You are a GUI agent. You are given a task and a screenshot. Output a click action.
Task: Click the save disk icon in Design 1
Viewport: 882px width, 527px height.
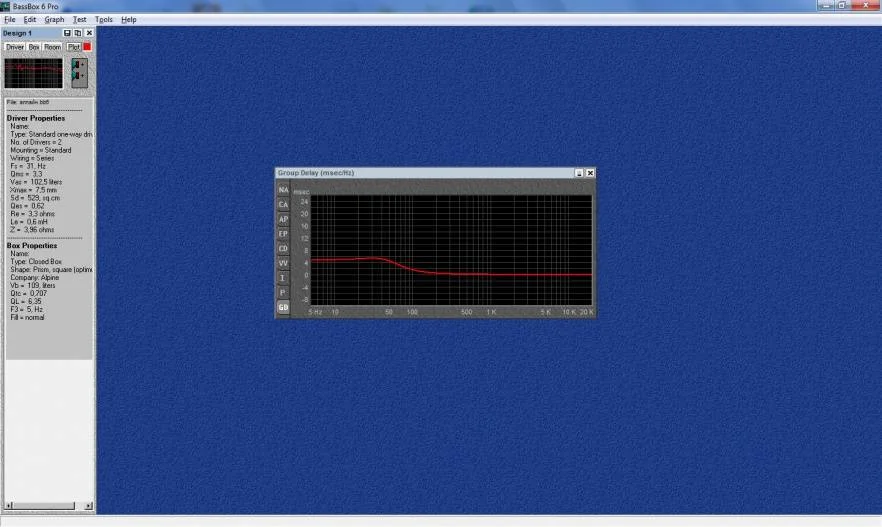[x=67, y=33]
